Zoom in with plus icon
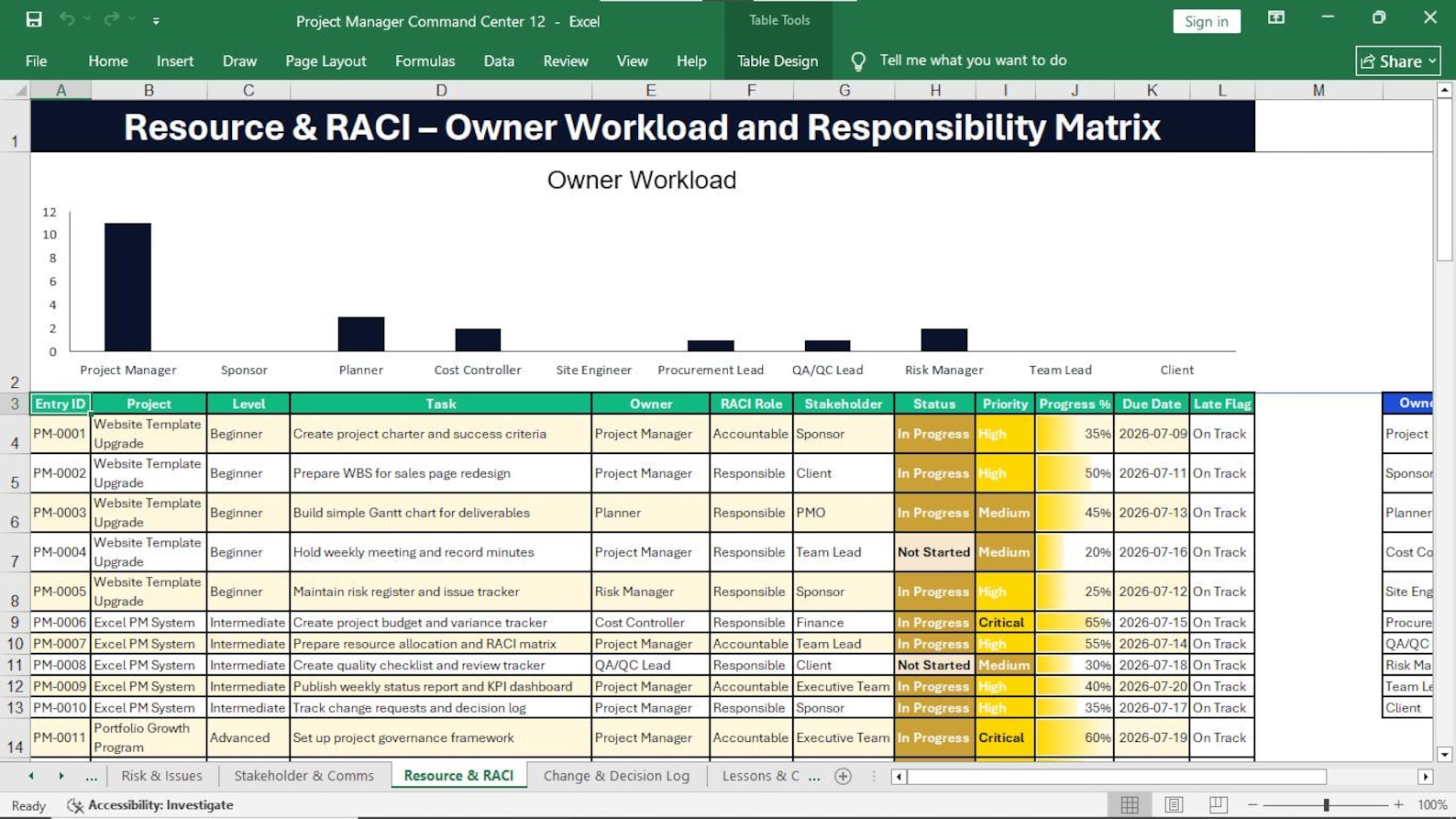This screenshot has height=819, width=1456. click(x=1398, y=805)
